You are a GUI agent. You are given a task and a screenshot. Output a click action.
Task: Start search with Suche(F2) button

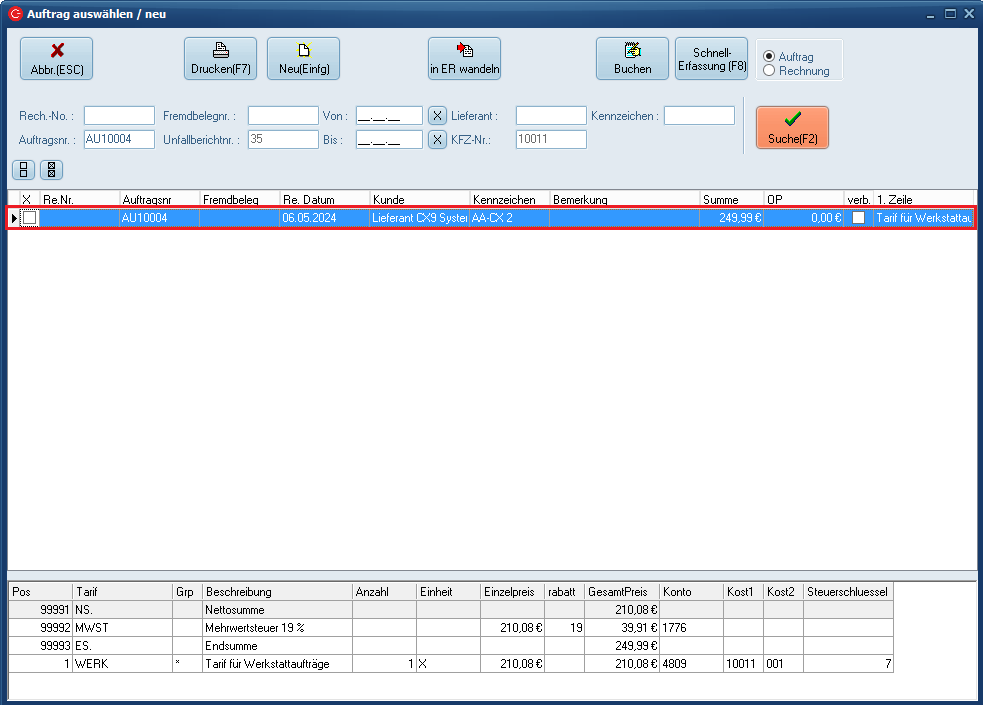tap(792, 128)
